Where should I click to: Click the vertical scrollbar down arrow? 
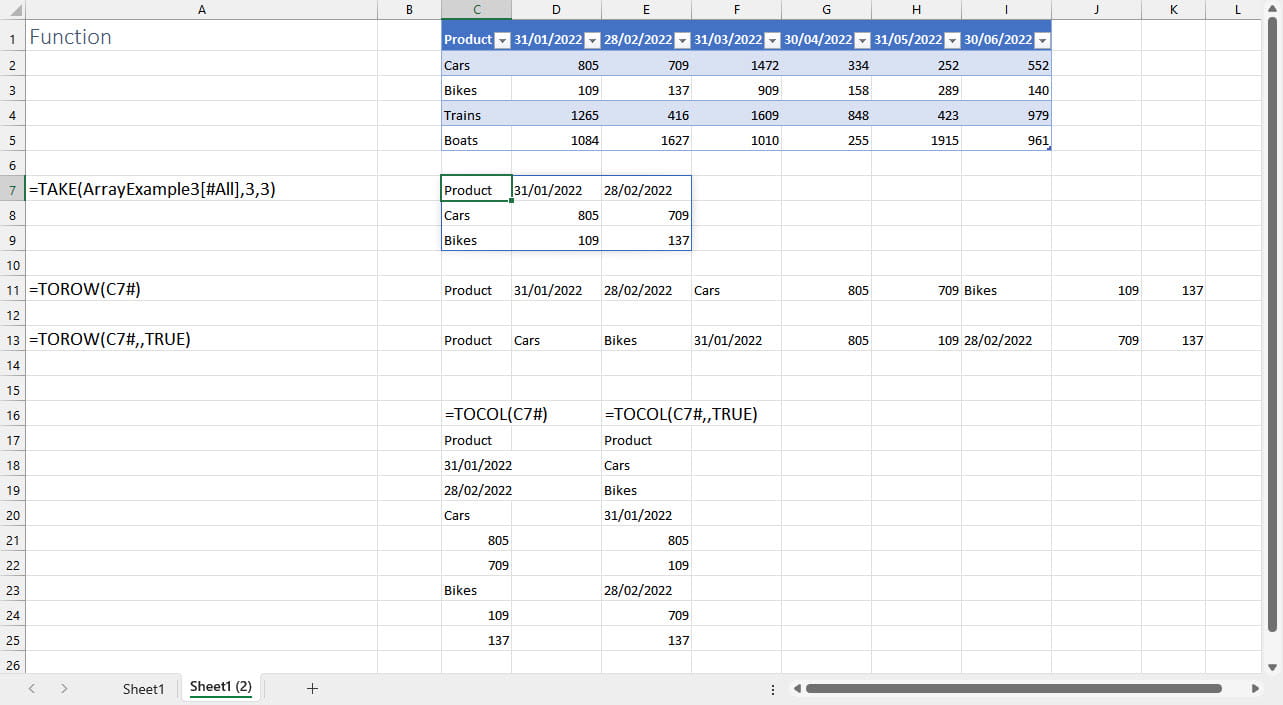(x=1272, y=667)
